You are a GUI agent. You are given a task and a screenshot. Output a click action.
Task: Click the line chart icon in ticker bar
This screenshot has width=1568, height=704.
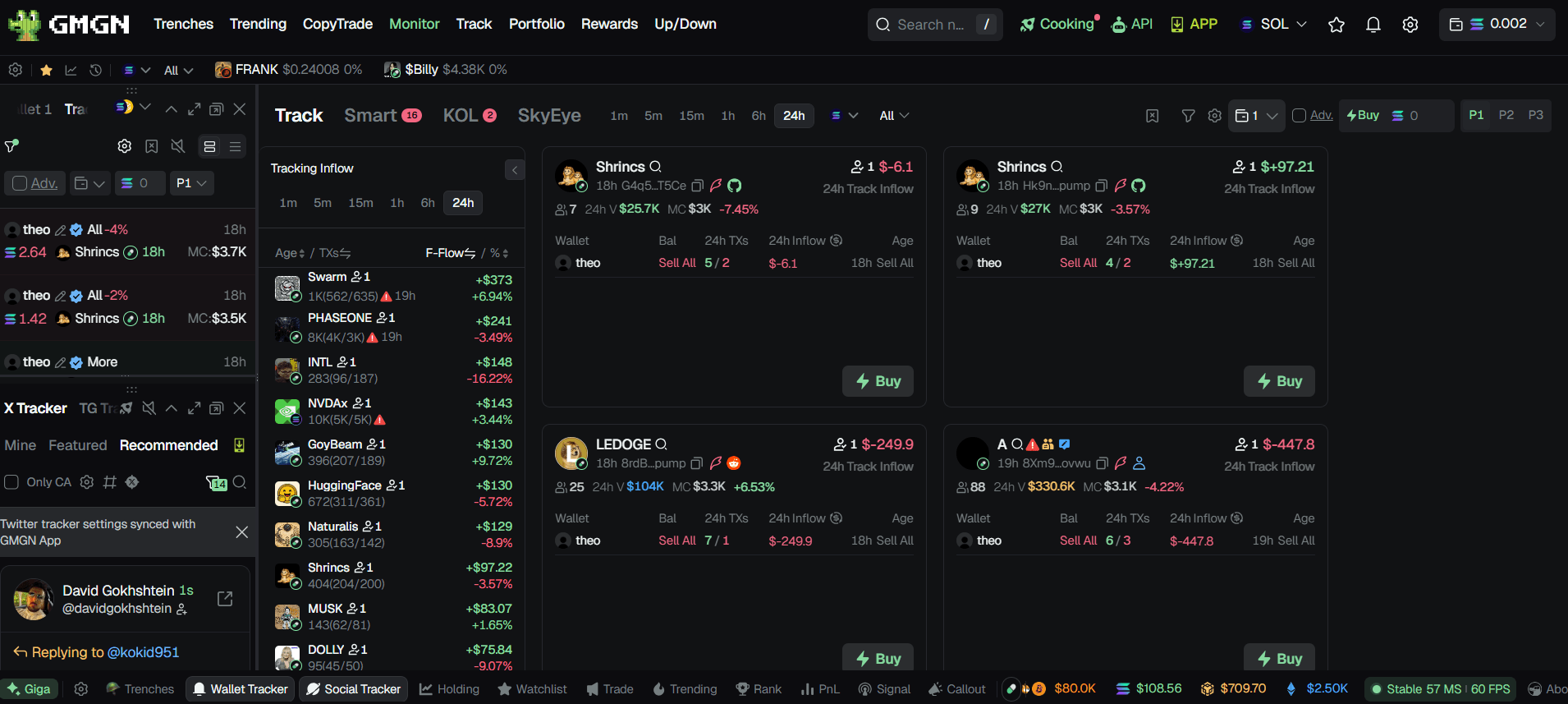click(71, 70)
